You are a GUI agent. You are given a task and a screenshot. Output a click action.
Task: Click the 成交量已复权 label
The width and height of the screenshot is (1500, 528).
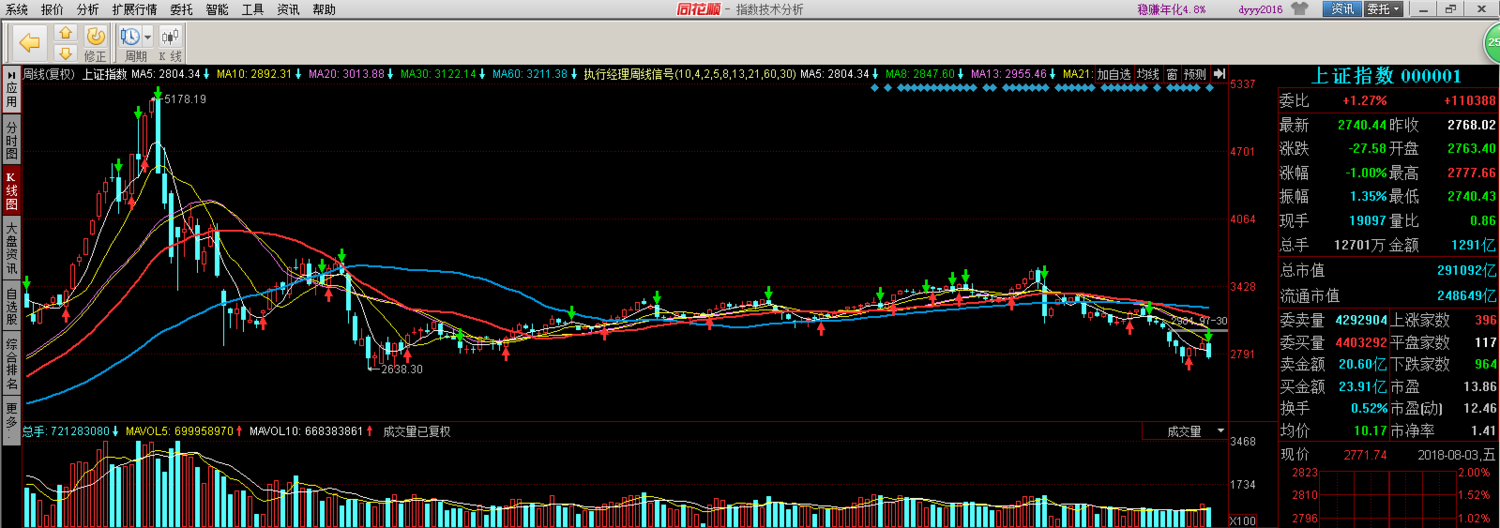[x=417, y=431]
